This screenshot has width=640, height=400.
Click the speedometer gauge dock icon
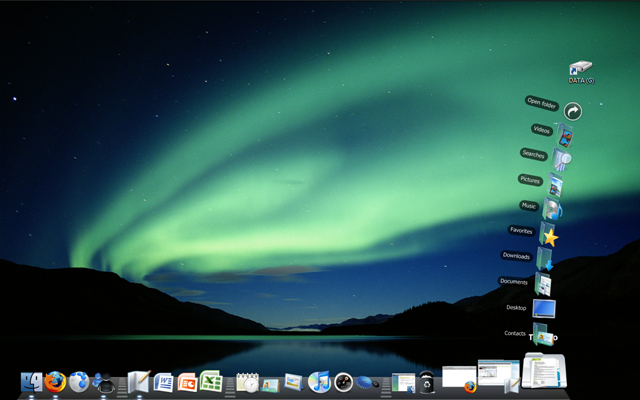click(x=343, y=383)
